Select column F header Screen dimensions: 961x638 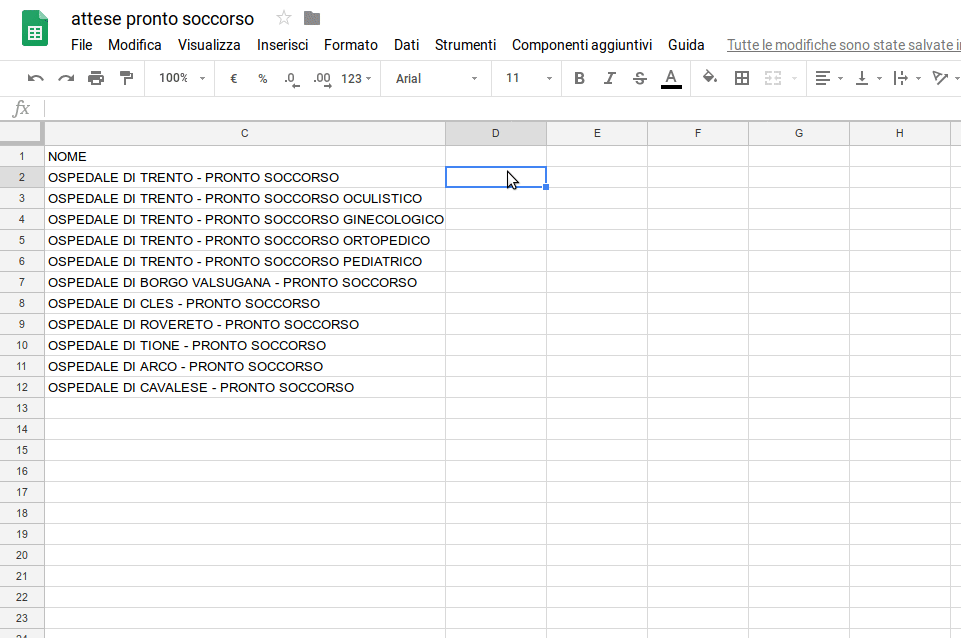(x=697, y=133)
